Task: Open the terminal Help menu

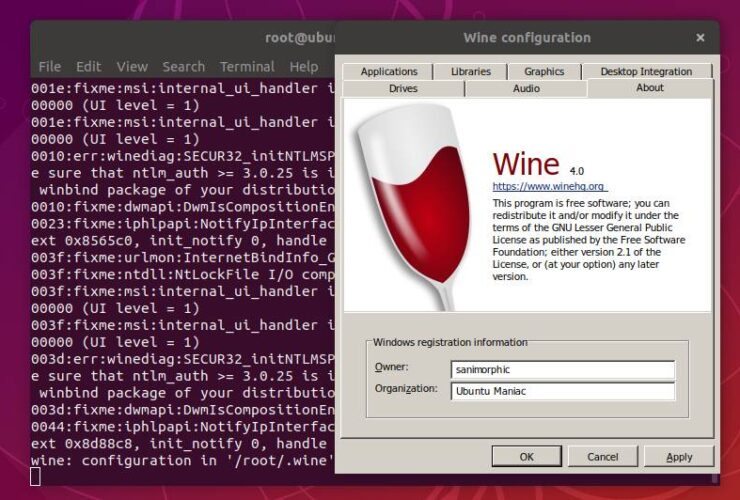Action: pos(304,67)
